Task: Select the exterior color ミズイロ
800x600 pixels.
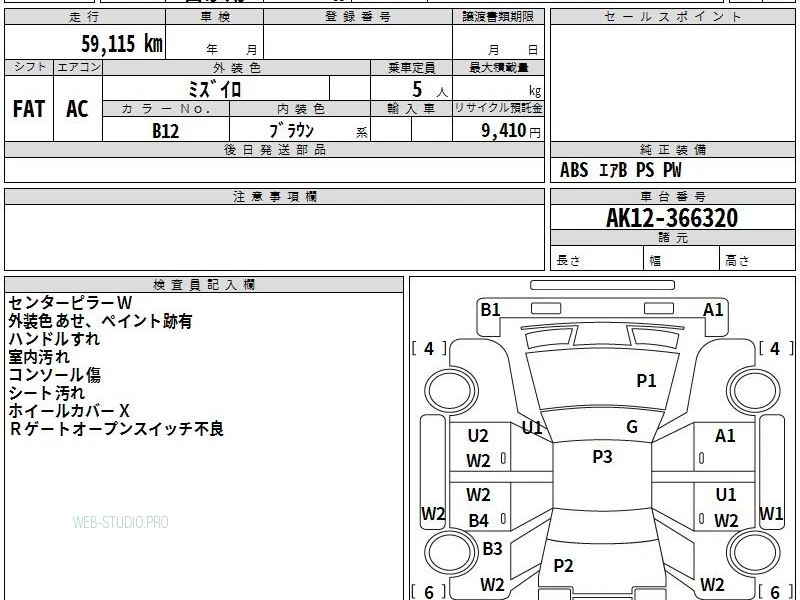Action: pyautogui.click(x=215, y=89)
